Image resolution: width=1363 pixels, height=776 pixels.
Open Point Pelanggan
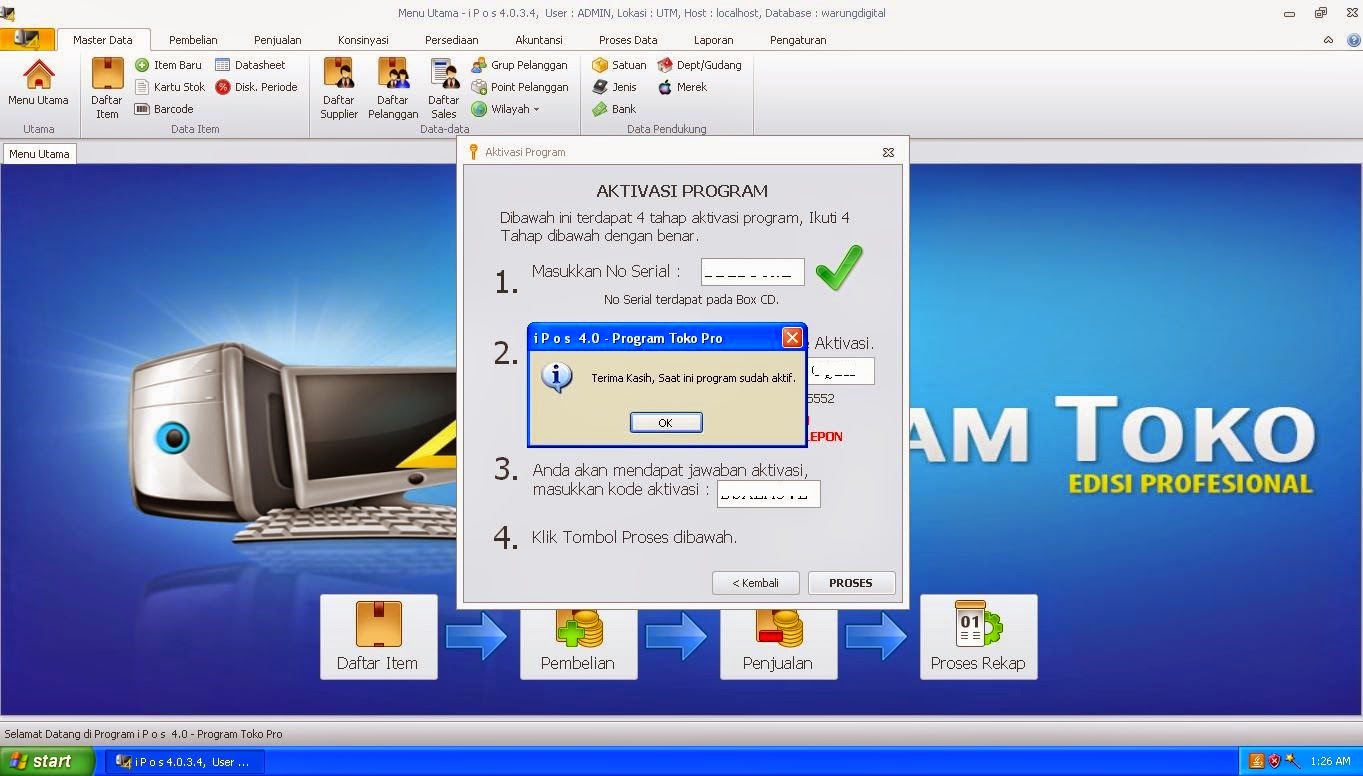click(520, 87)
